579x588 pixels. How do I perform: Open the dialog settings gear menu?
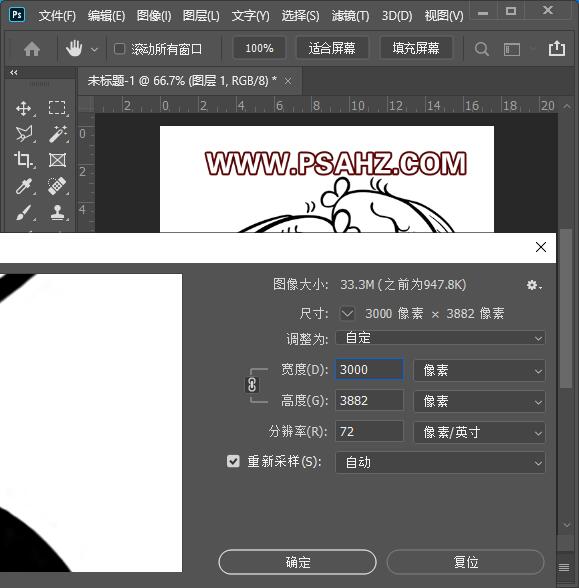(534, 285)
